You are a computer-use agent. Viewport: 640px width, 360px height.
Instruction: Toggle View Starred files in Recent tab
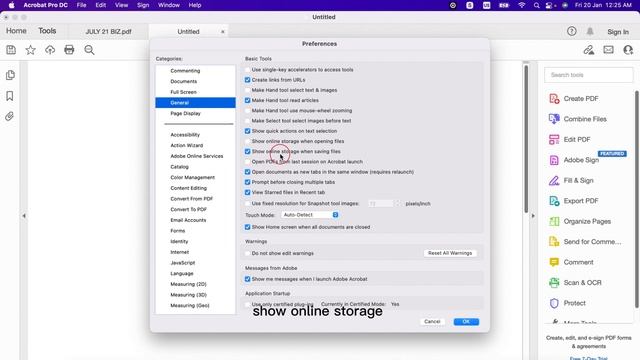pos(247,192)
